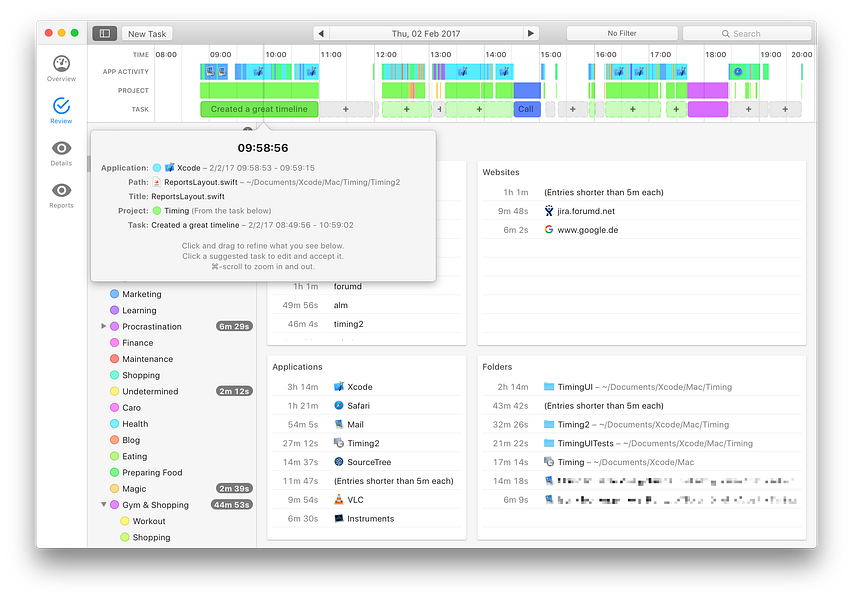Click the Mail icon in Applications
Image resolution: width=853 pixels, height=600 pixels.
click(x=338, y=424)
